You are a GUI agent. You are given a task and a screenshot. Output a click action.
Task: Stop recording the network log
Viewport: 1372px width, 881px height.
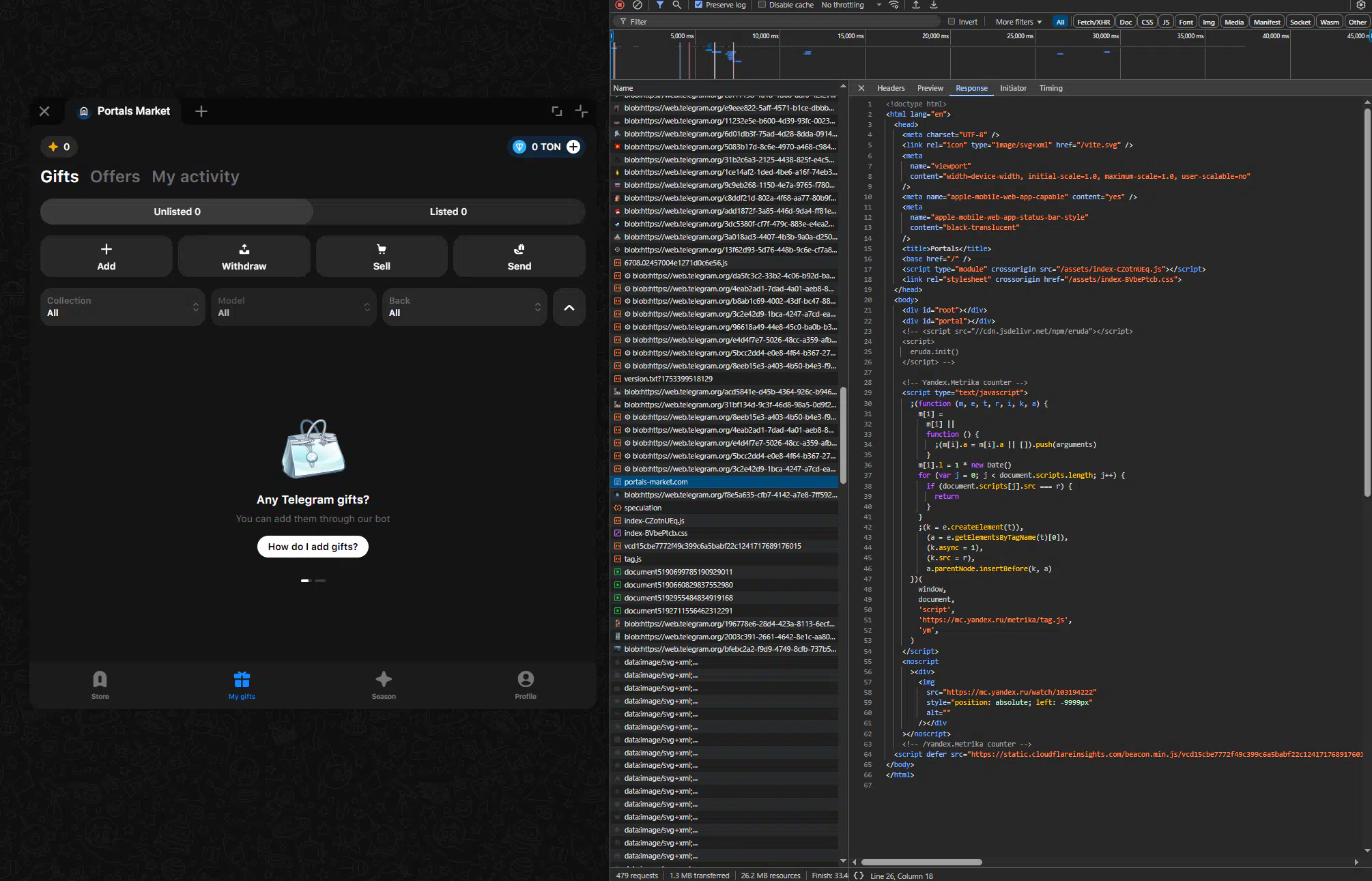pos(620,5)
